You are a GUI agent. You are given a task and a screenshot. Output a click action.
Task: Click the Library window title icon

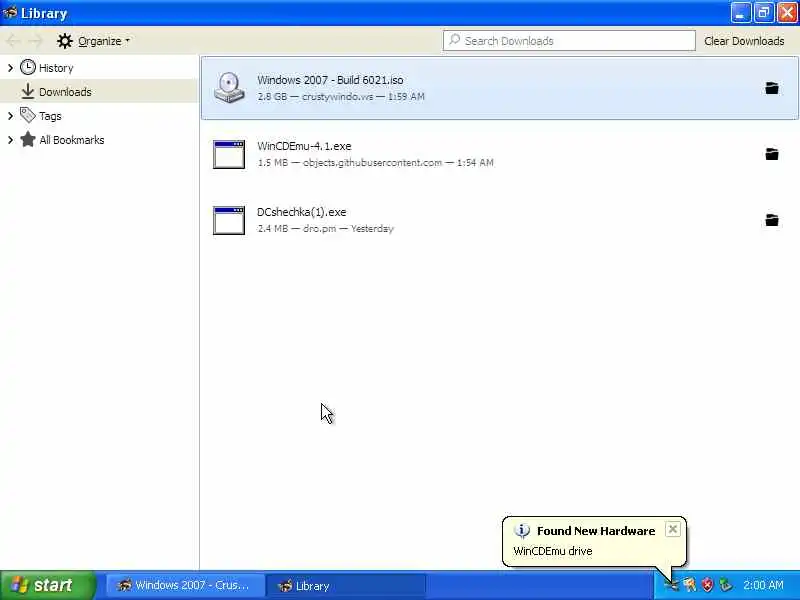coord(10,12)
